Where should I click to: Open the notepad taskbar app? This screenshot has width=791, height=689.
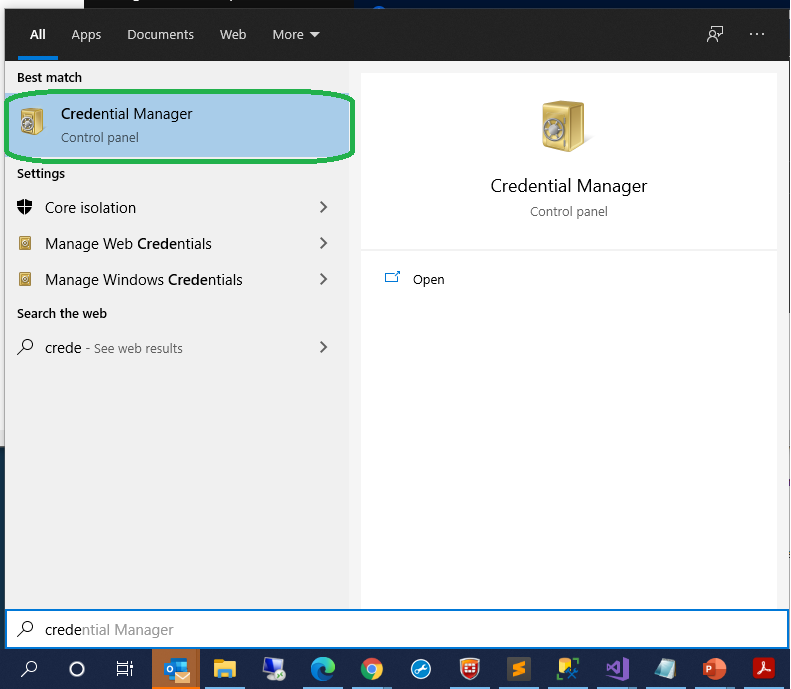(x=665, y=669)
